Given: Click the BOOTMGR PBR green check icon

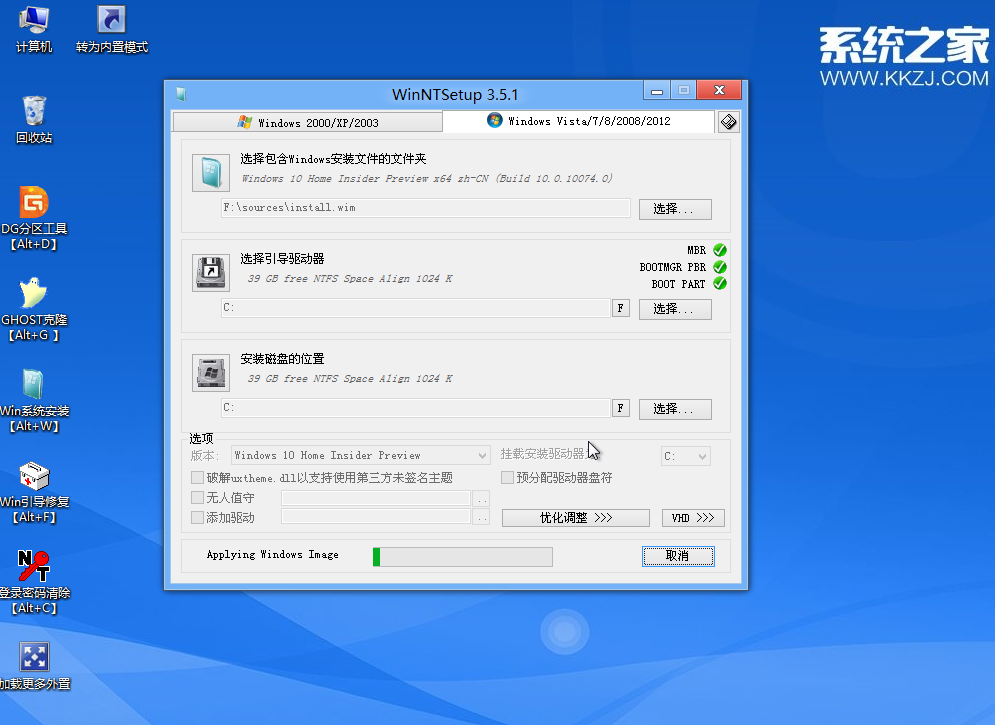Looking at the screenshot, I should coord(720,267).
